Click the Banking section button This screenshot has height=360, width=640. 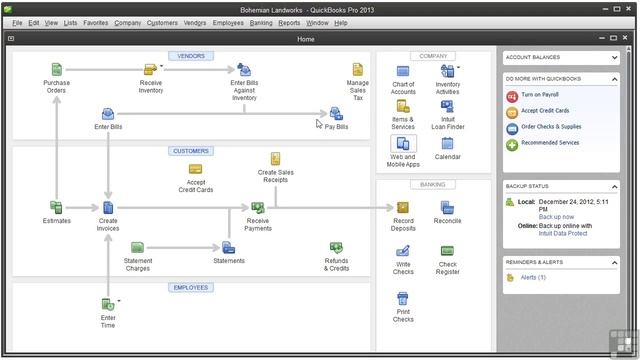click(x=433, y=184)
